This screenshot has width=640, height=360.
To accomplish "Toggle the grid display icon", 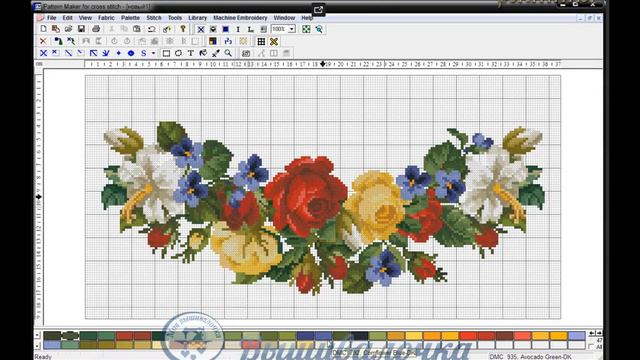I will click(261, 41).
